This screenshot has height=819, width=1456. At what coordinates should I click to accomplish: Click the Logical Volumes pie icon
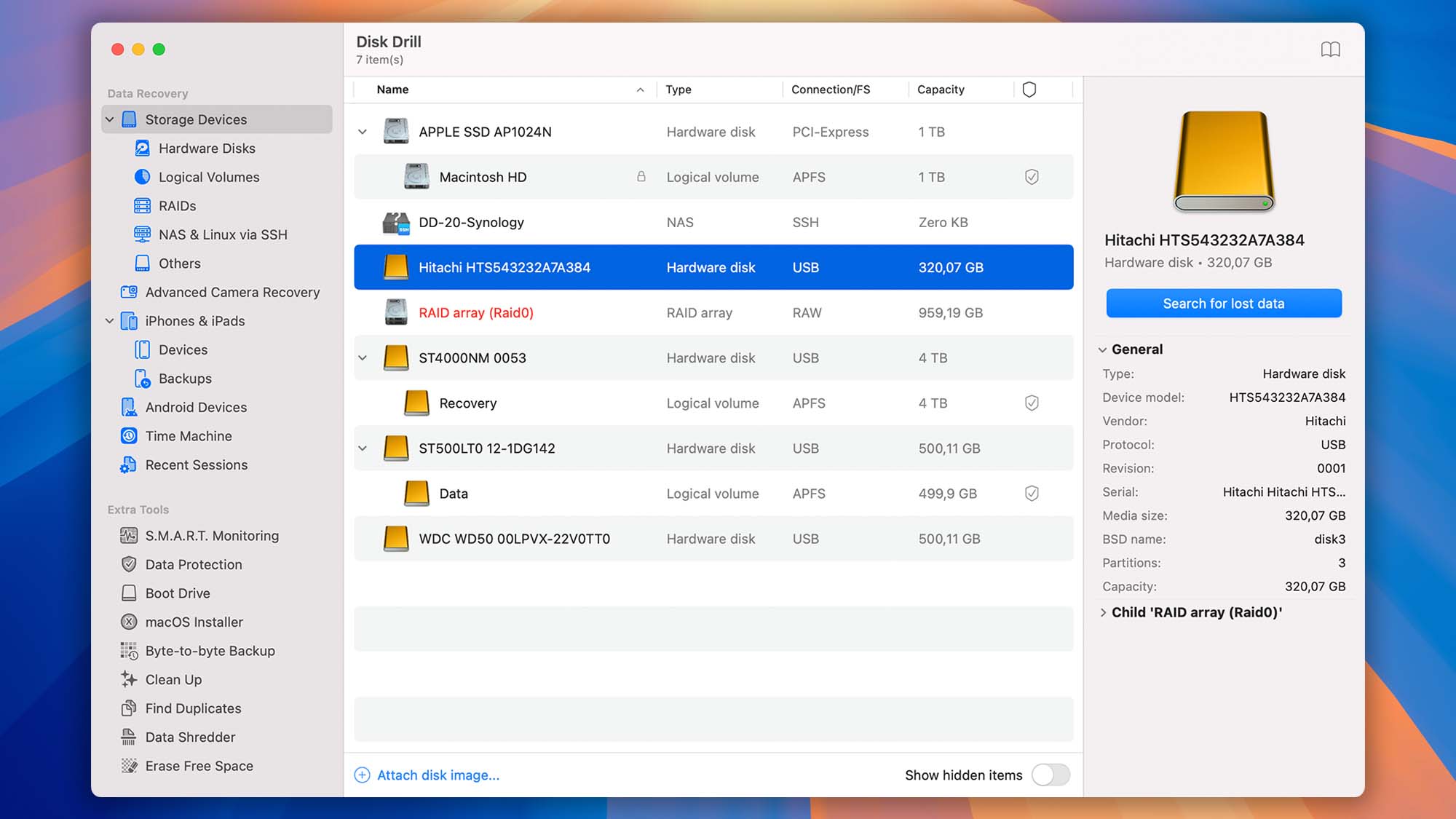point(143,177)
